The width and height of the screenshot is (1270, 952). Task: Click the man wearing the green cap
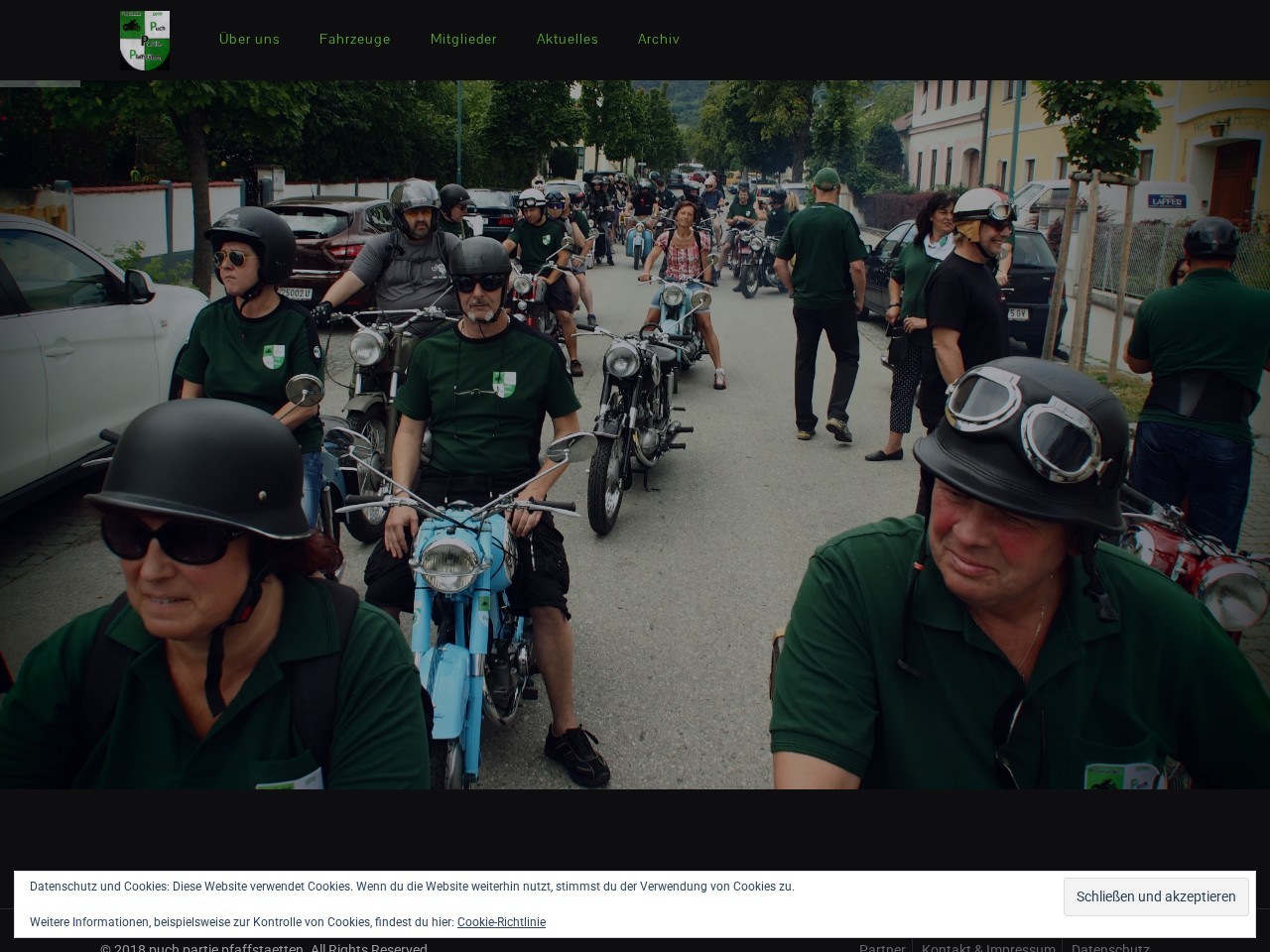coord(822,297)
